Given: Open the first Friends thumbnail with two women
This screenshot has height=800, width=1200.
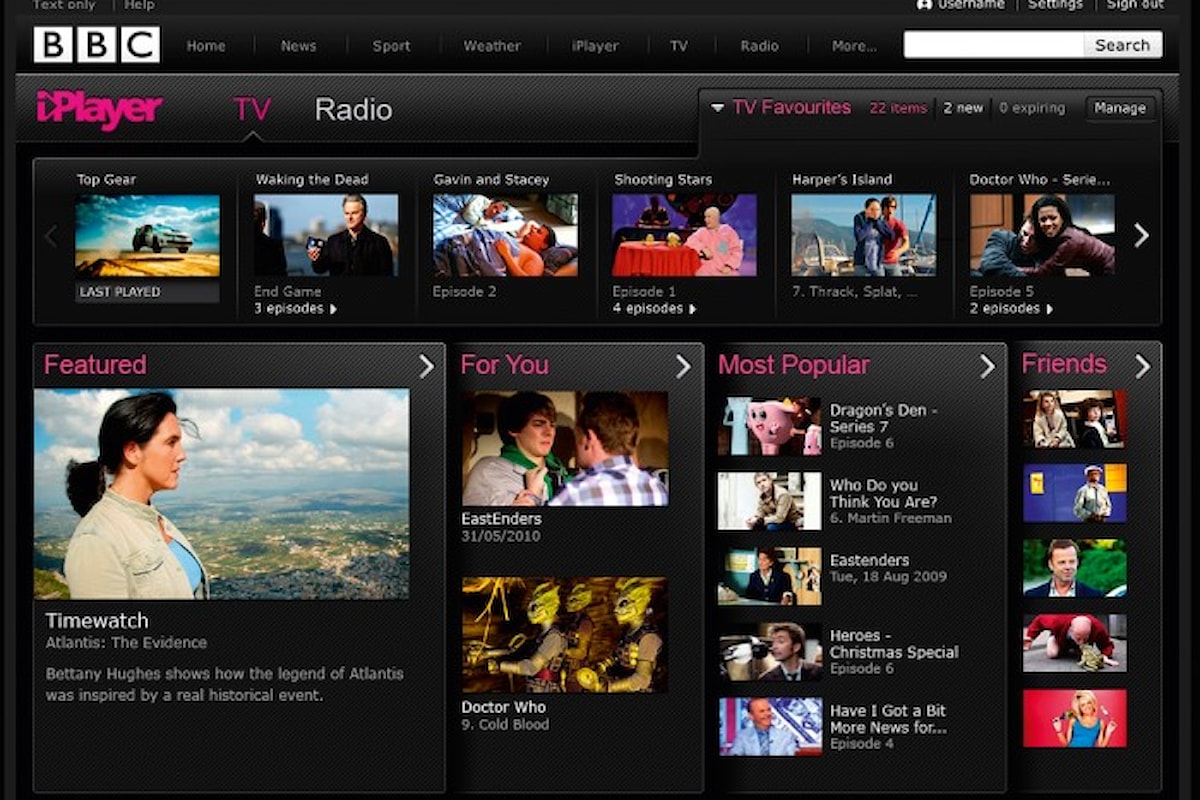Looking at the screenshot, I should [x=1075, y=418].
